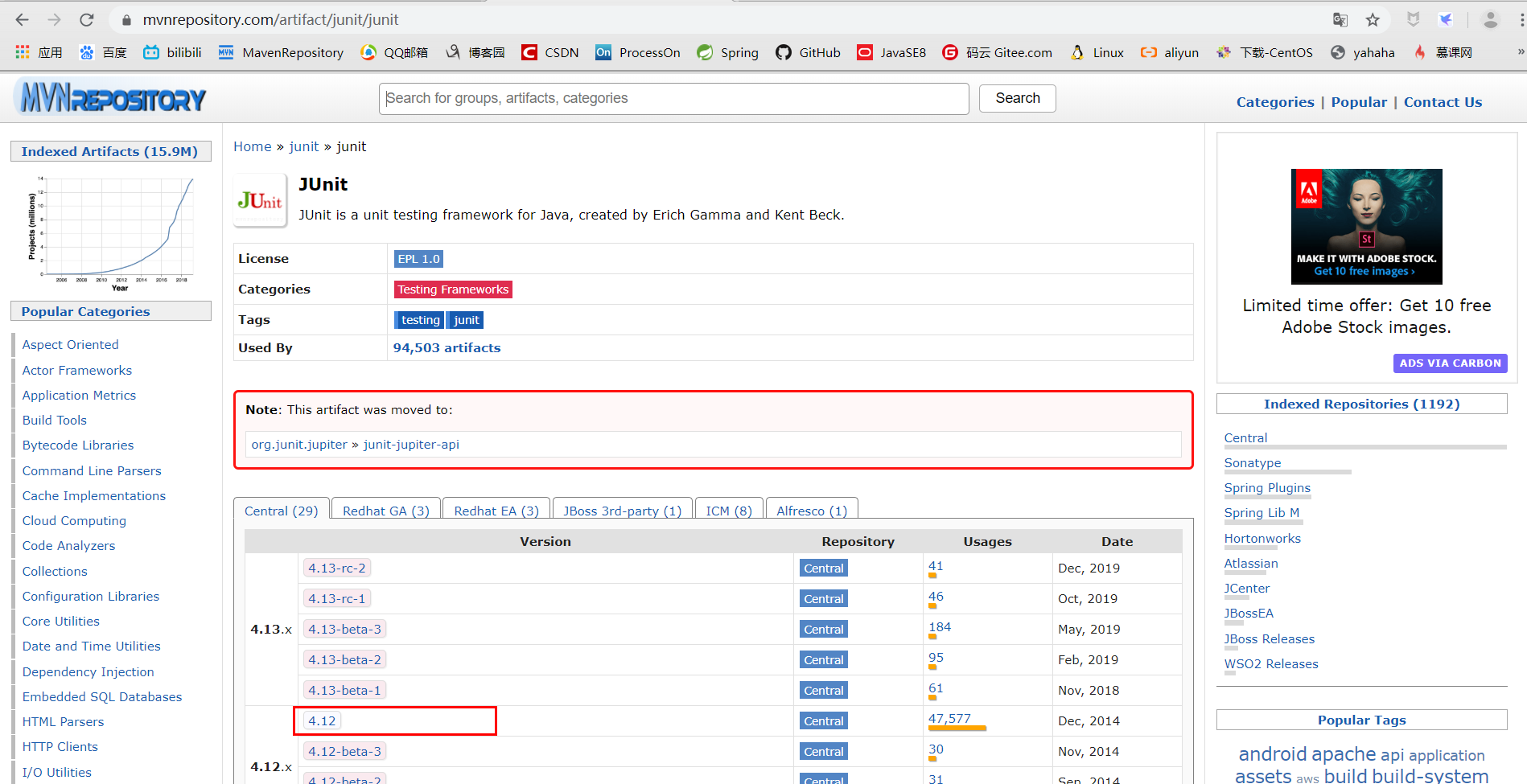Focus the artifact search input field
This screenshot has width=1527, height=784.
(674, 98)
